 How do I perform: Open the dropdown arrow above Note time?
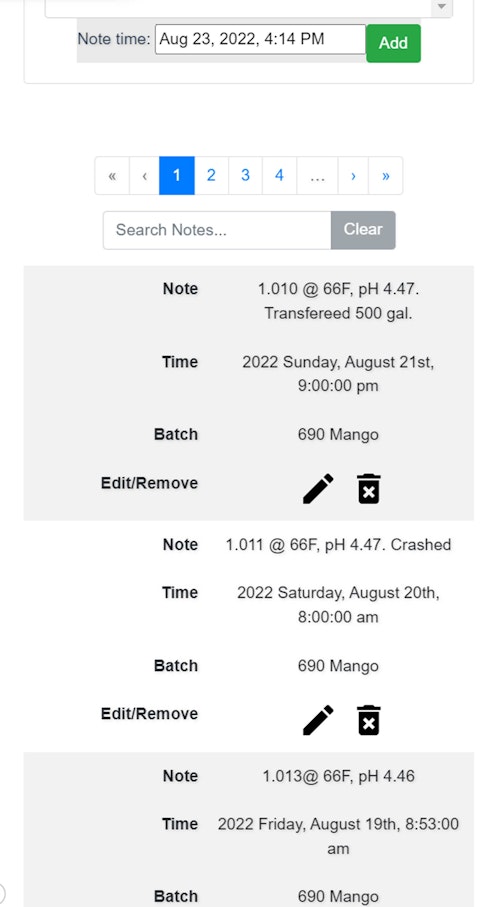[x=442, y=6]
